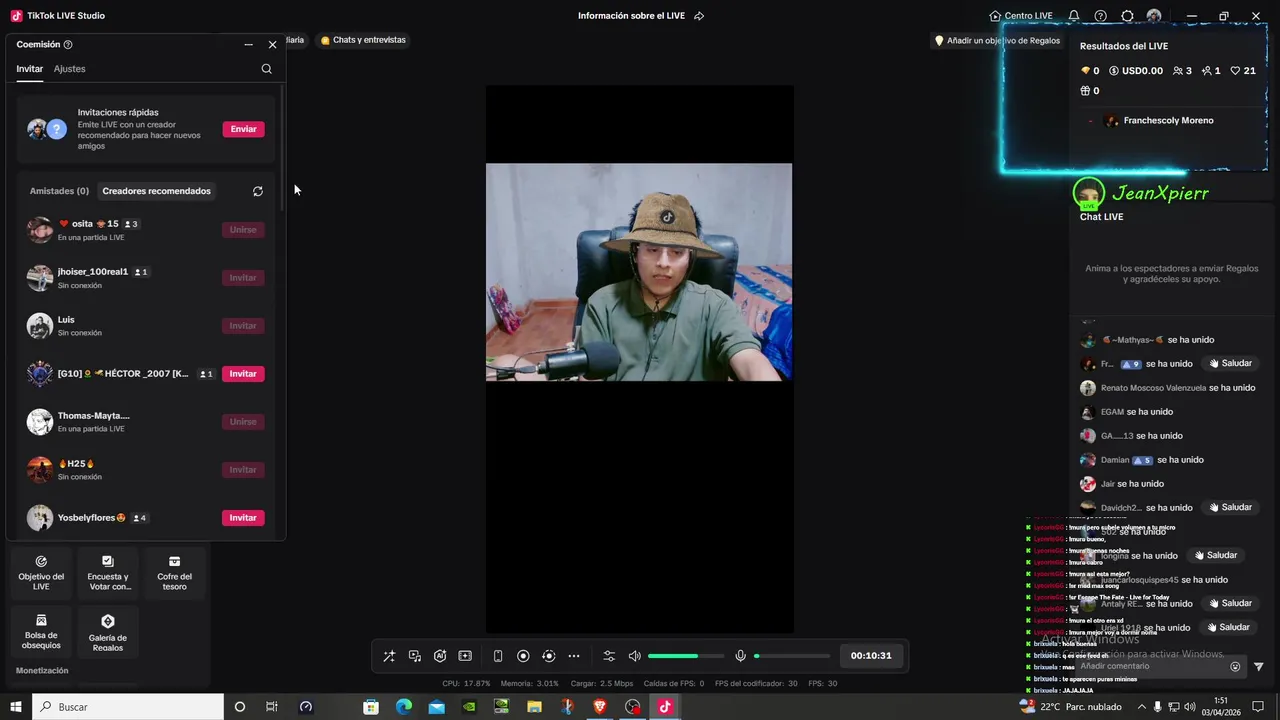The width and height of the screenshot is (1280, 720).
Task: Open the media and music overlay tool
Action: (415, 656)
